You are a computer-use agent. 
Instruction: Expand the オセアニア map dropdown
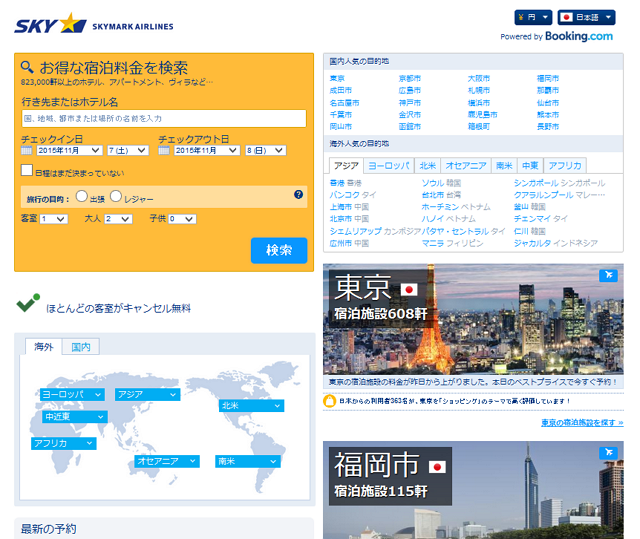click(167, 461)
